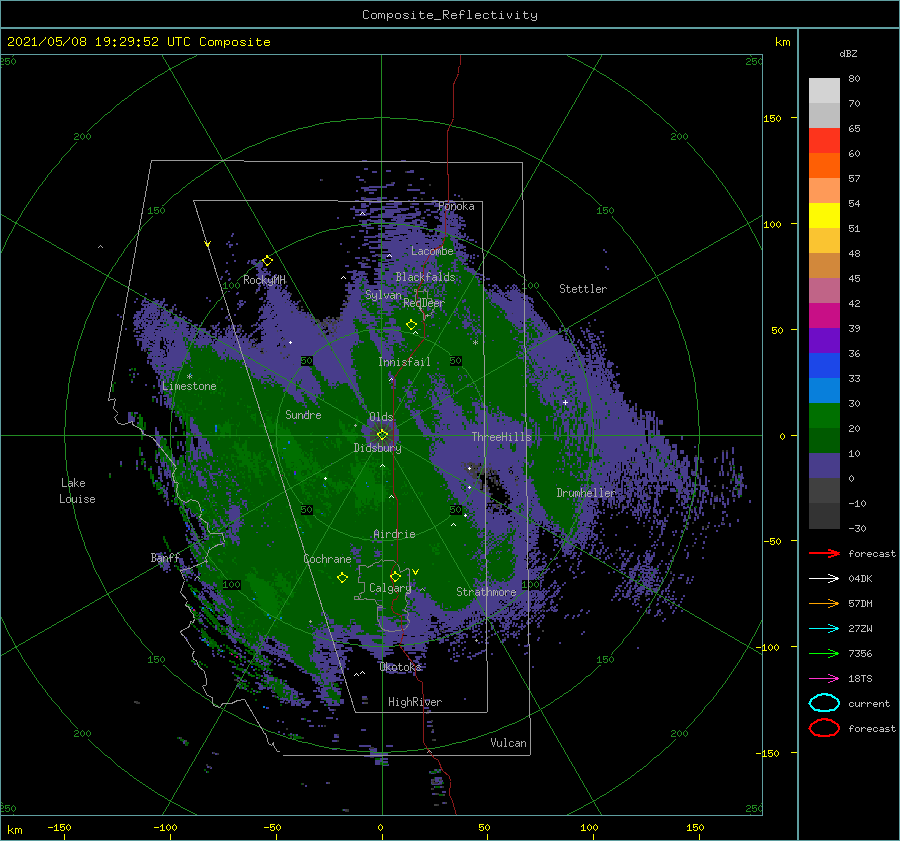The width and height of the screenshot is (900, 841).
Task: Click the Strathmore city label
Action: [486, 592]
